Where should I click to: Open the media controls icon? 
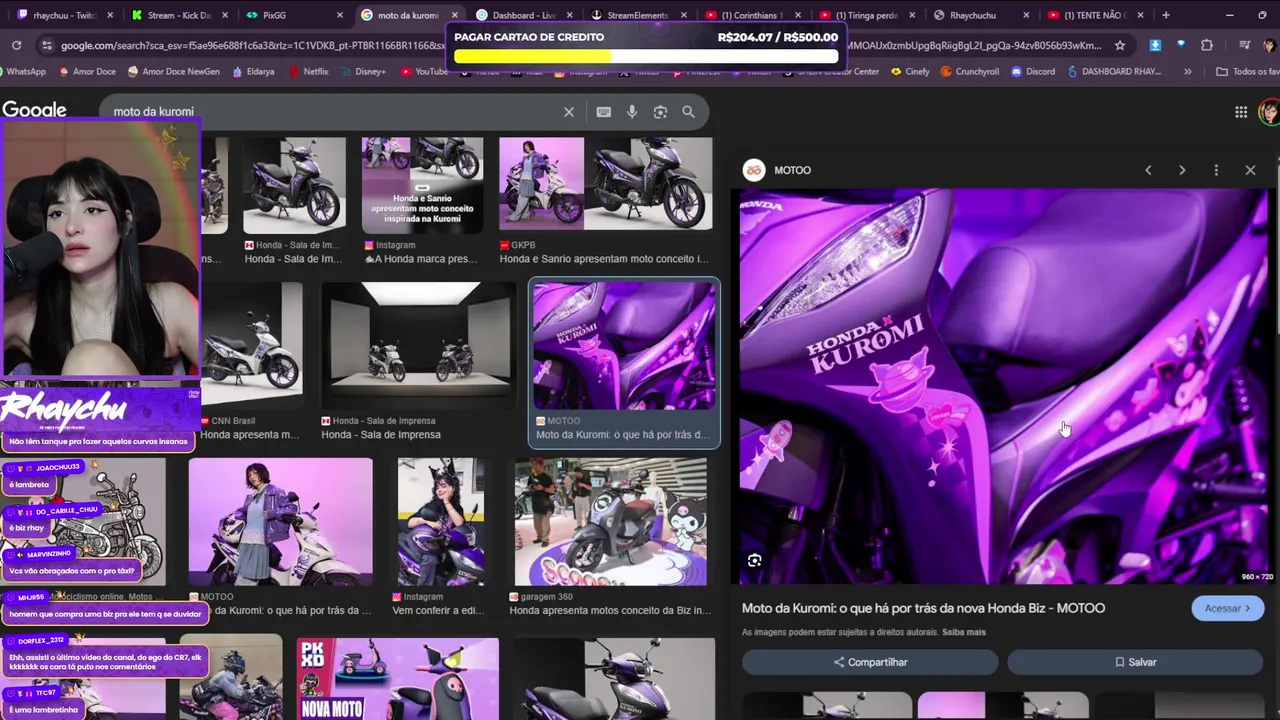1244,45
